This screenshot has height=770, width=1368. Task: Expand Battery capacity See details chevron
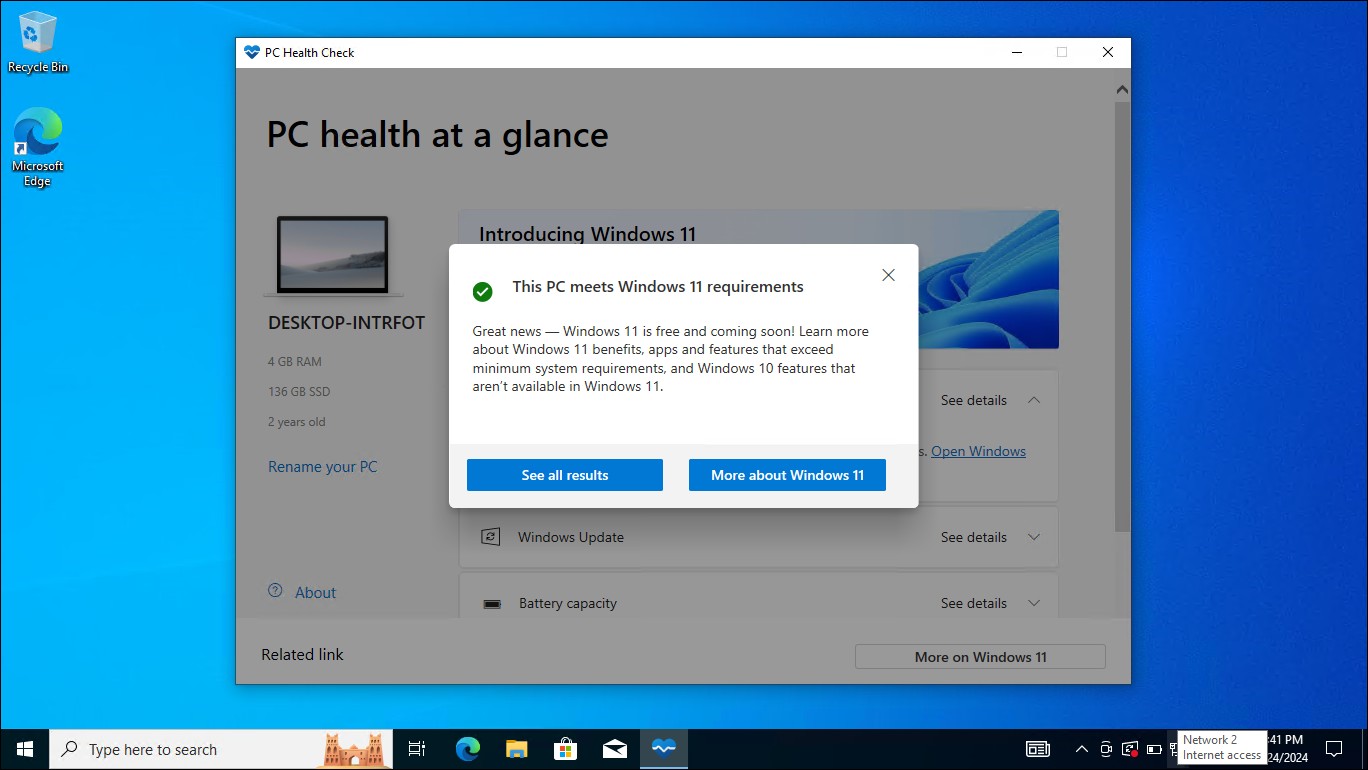click(x=1034, y=603)
